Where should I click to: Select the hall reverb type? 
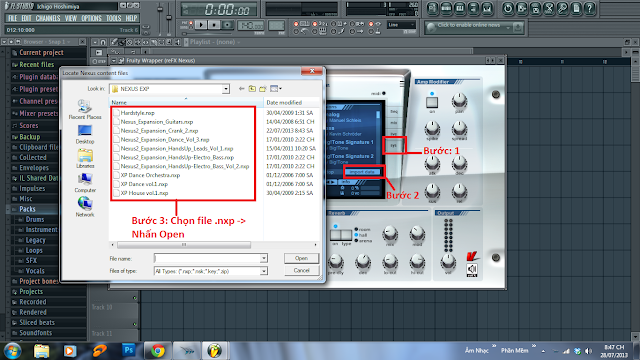pos(361,235)
